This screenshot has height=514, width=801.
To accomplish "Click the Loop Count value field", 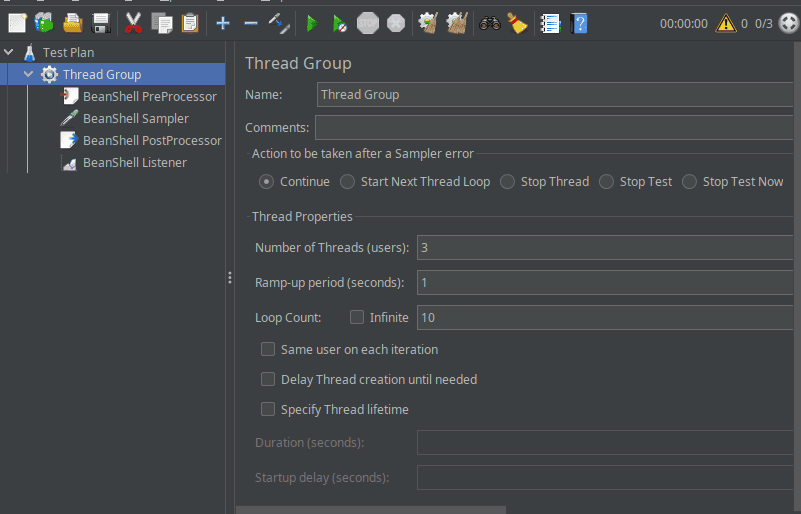I will tap(605, 317).
